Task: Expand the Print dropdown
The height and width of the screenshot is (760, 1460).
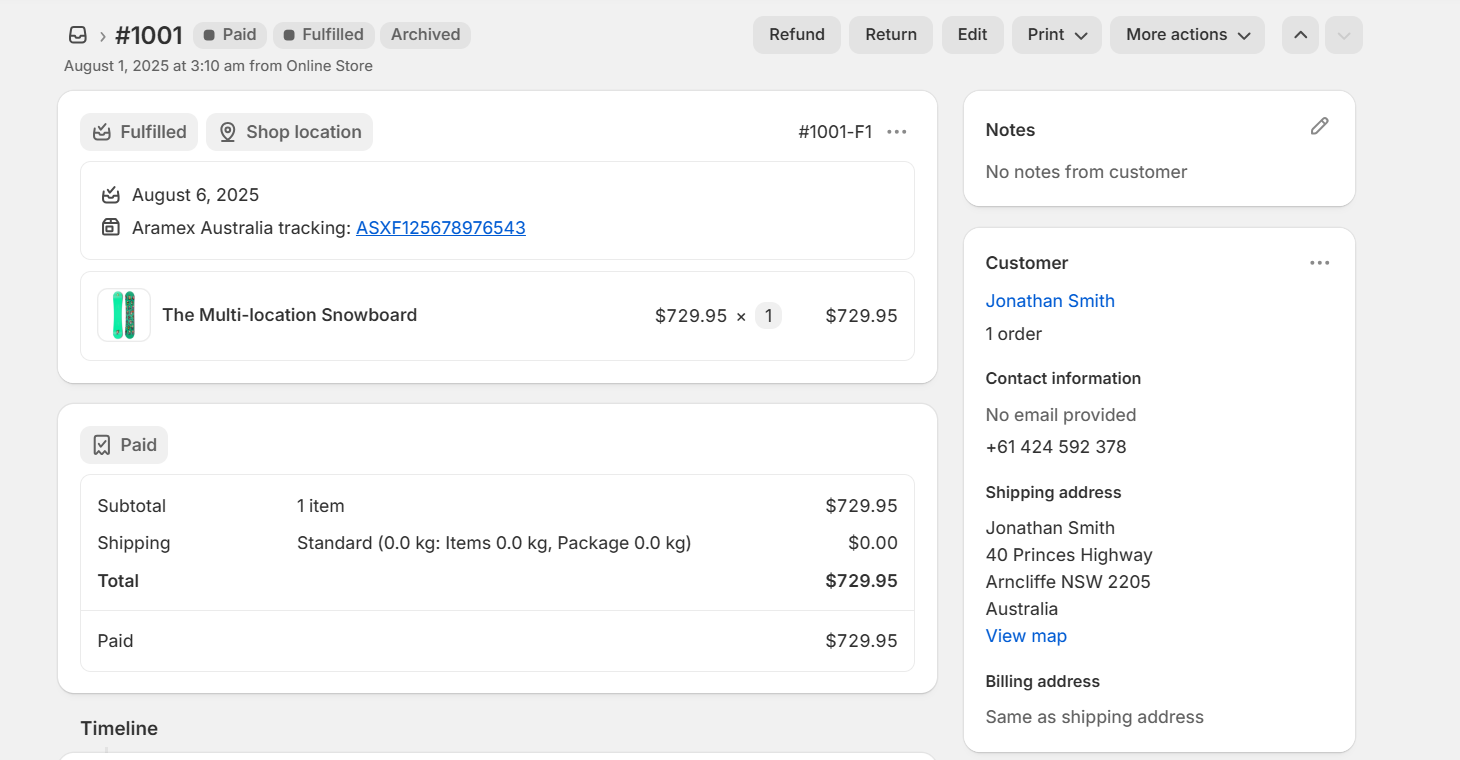Action: coord(1056,35)
